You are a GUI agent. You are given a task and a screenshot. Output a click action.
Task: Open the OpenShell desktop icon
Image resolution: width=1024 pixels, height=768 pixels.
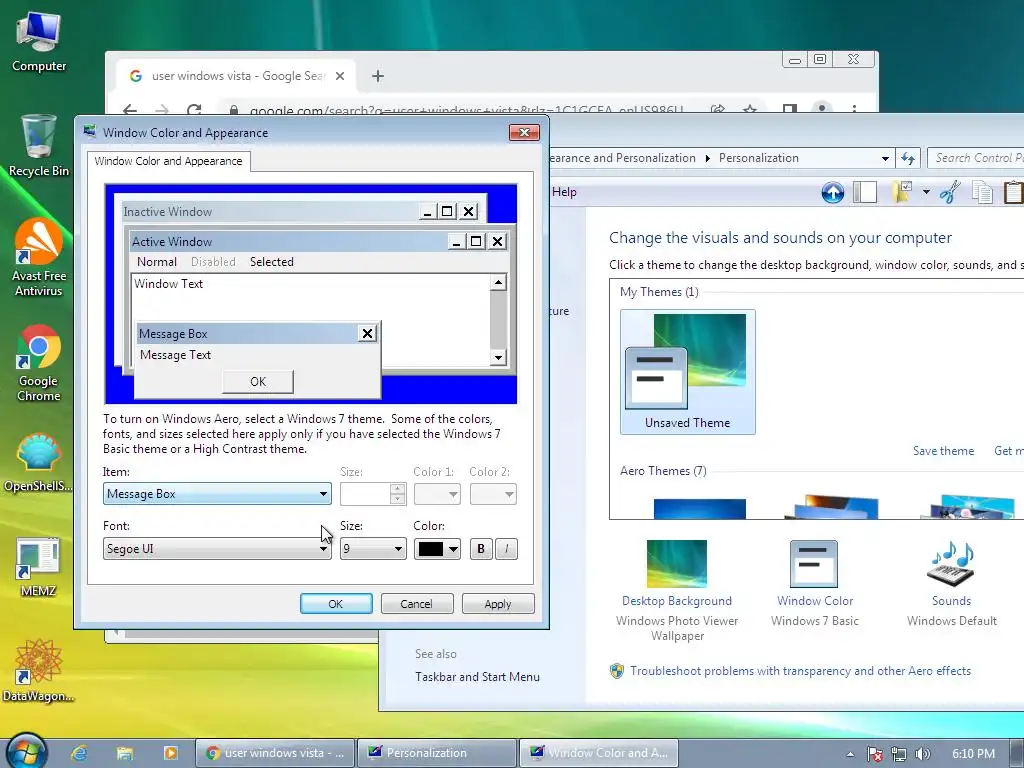coord(39,462)
